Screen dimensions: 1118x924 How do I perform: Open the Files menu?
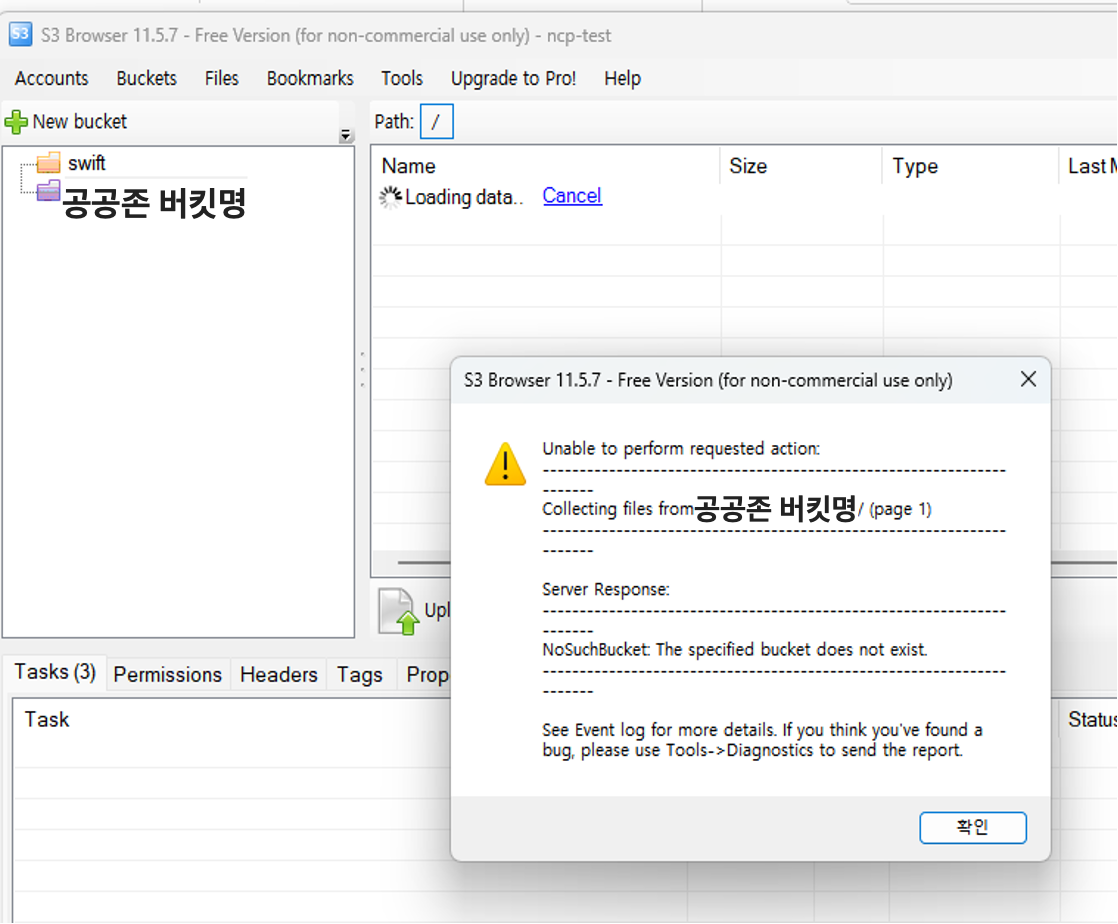[221, 78]
